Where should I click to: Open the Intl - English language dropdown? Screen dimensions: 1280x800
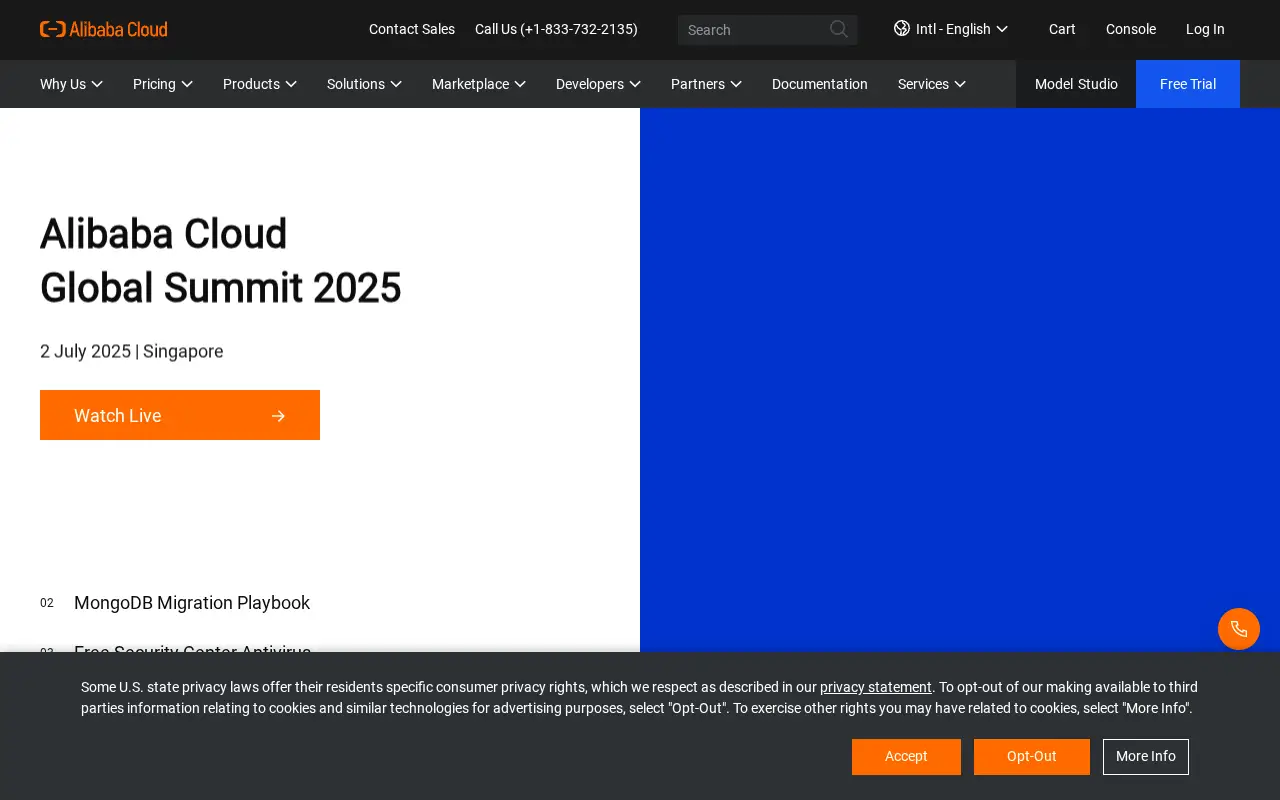click(x=951, y=29)
